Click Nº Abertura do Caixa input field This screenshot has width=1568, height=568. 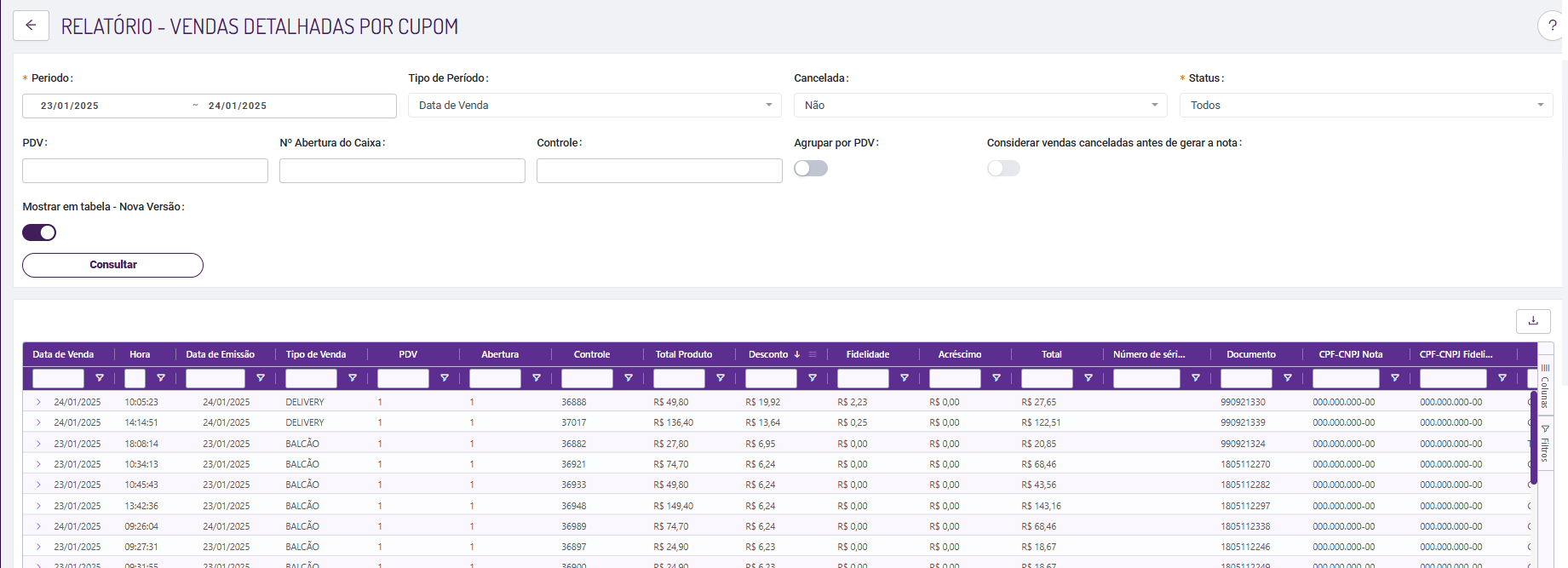point(402,170)
